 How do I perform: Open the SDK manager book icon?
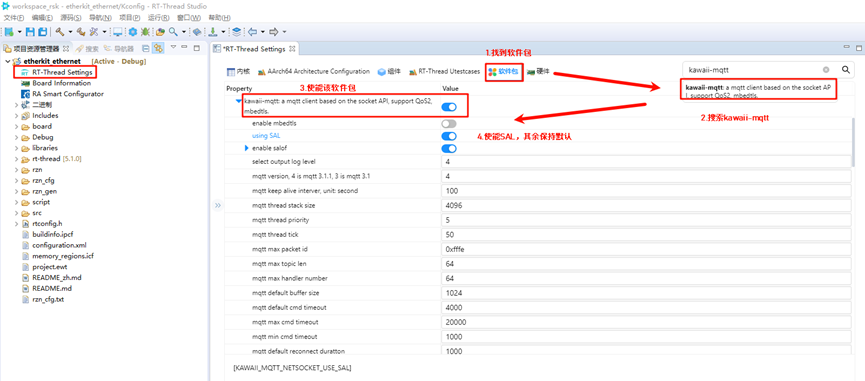coord(197,32)
